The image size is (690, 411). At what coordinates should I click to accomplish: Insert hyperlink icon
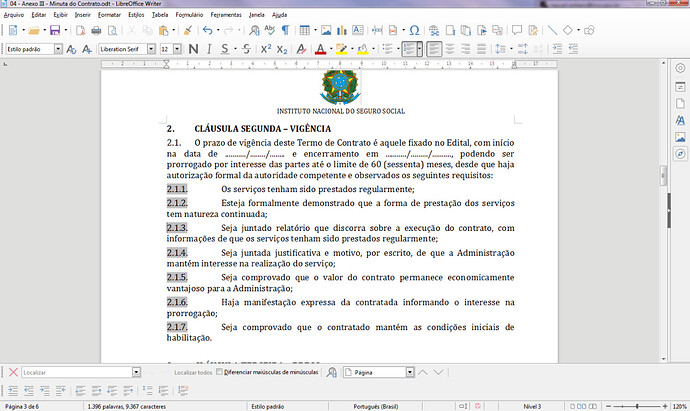coord(434,30)
